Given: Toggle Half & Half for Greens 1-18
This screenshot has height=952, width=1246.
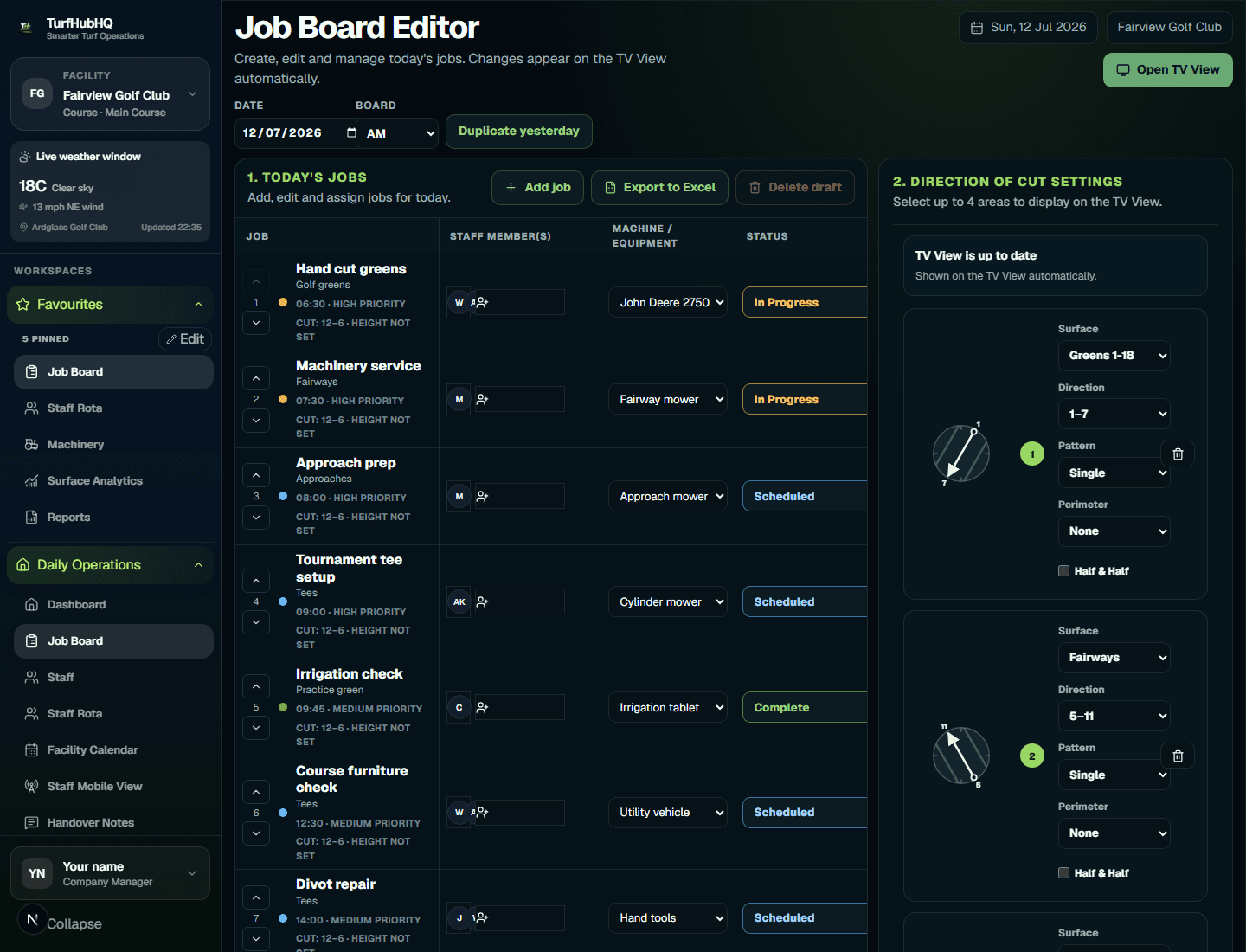Looking at the screenshot, I should click(1063, 571).
